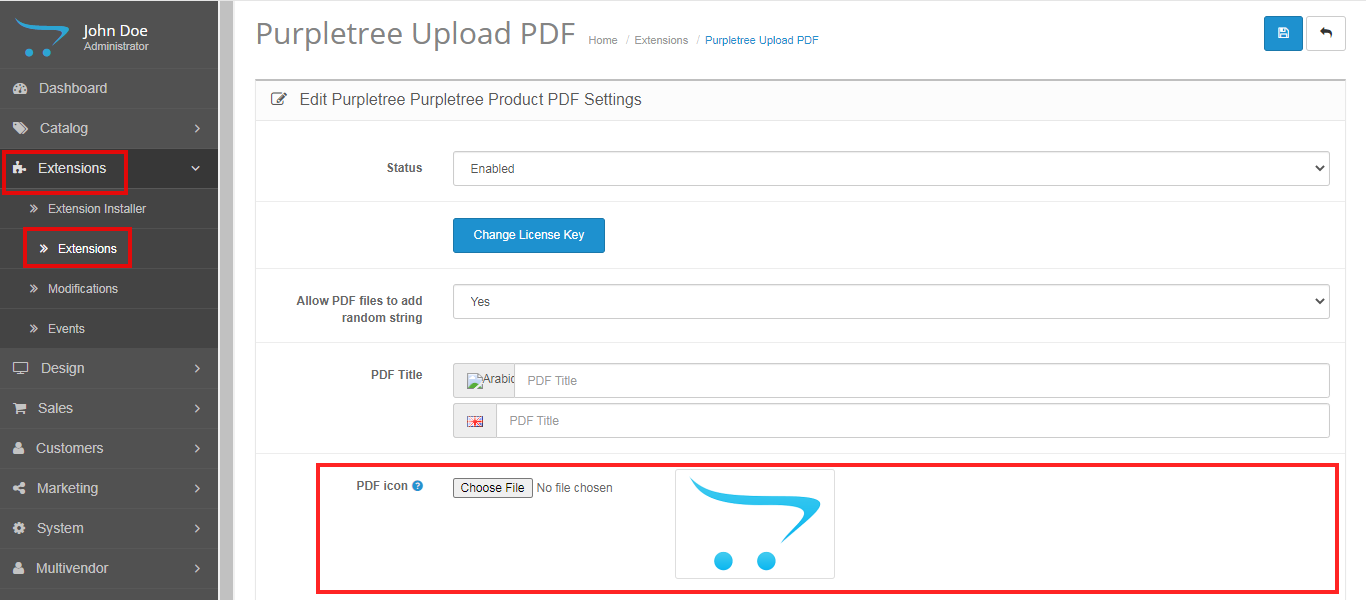Click the Choose File button
Image resolution: width=1366 pixels, height=600 pixels.
[493, 488]
